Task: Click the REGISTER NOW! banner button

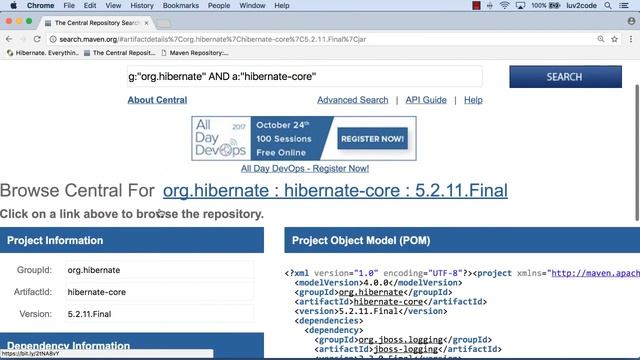Action: pos(372,139)
